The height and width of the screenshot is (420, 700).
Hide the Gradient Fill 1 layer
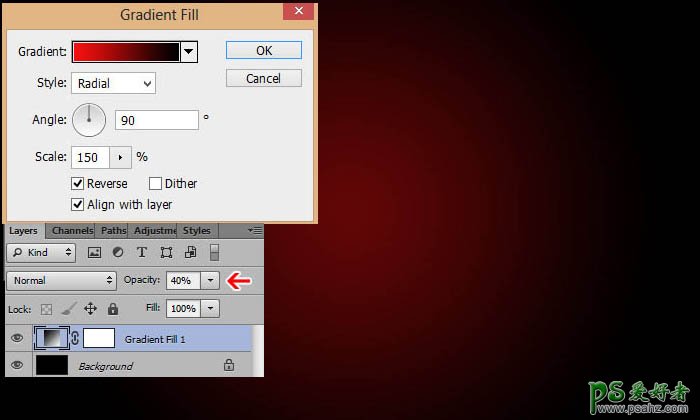[16, 339]
